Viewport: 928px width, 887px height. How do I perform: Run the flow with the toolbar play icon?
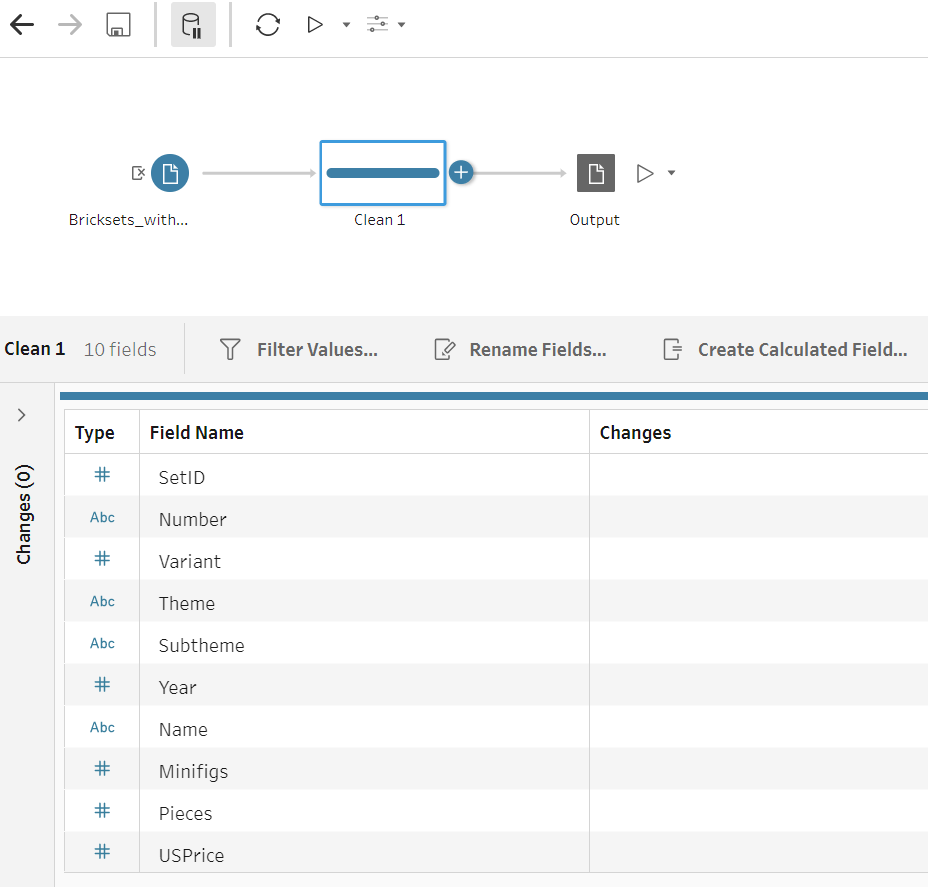tap(315, 25)
